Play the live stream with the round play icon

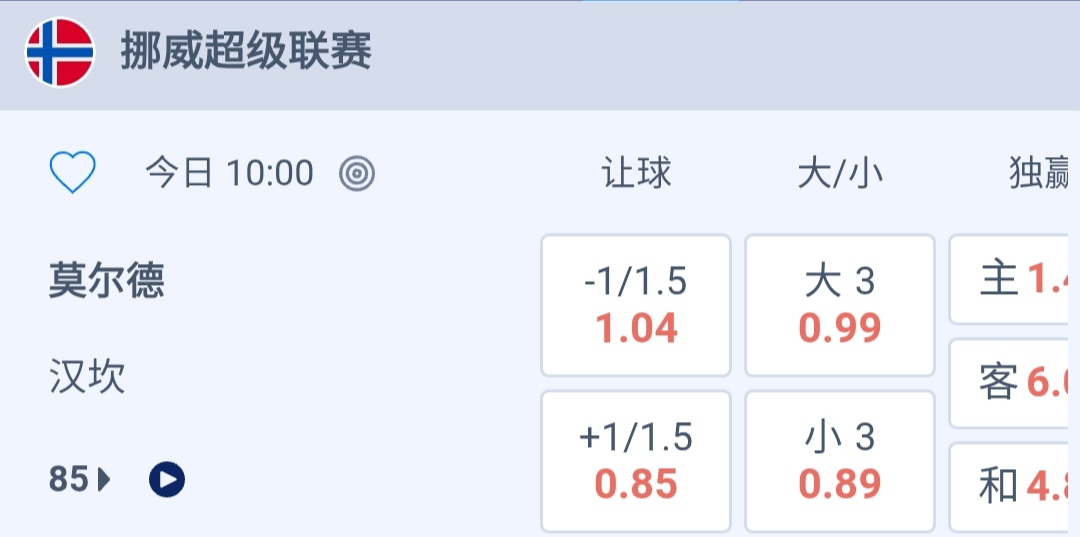pyautogui.click(x=167, y=480)
